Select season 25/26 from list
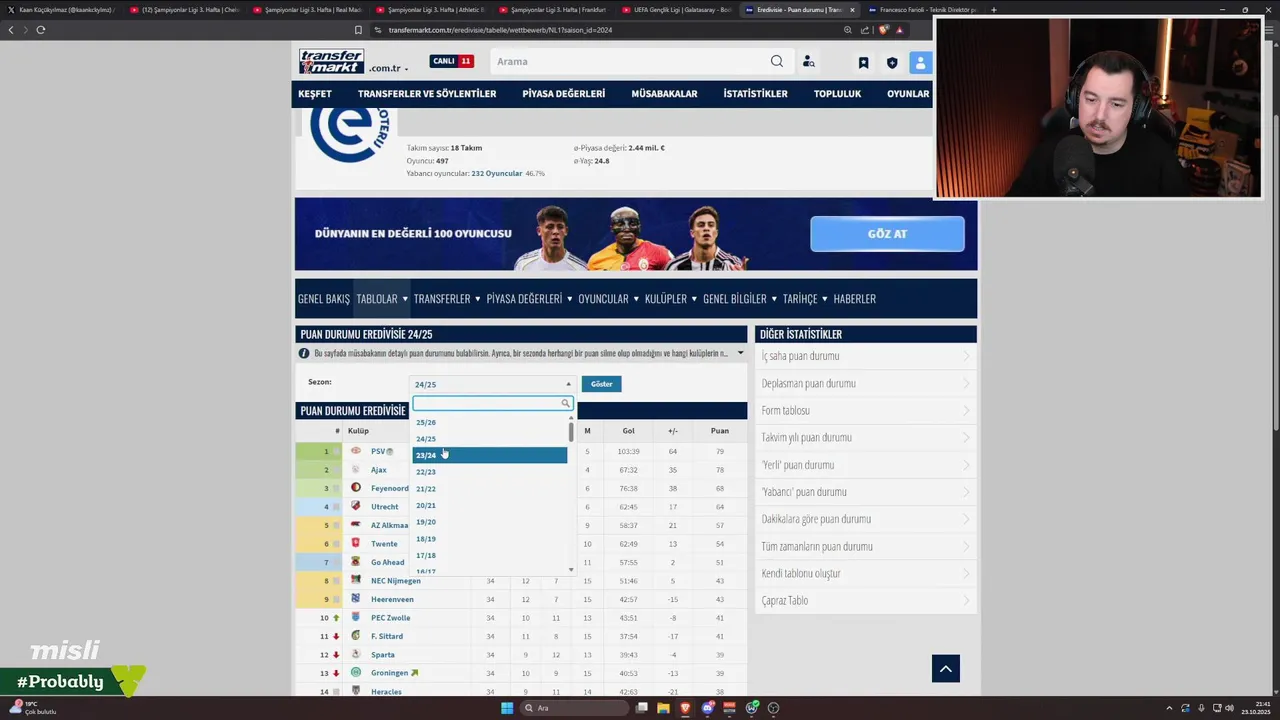This screenshot has height=720, width=1280. pyautogui.click(x=489, y=422)
